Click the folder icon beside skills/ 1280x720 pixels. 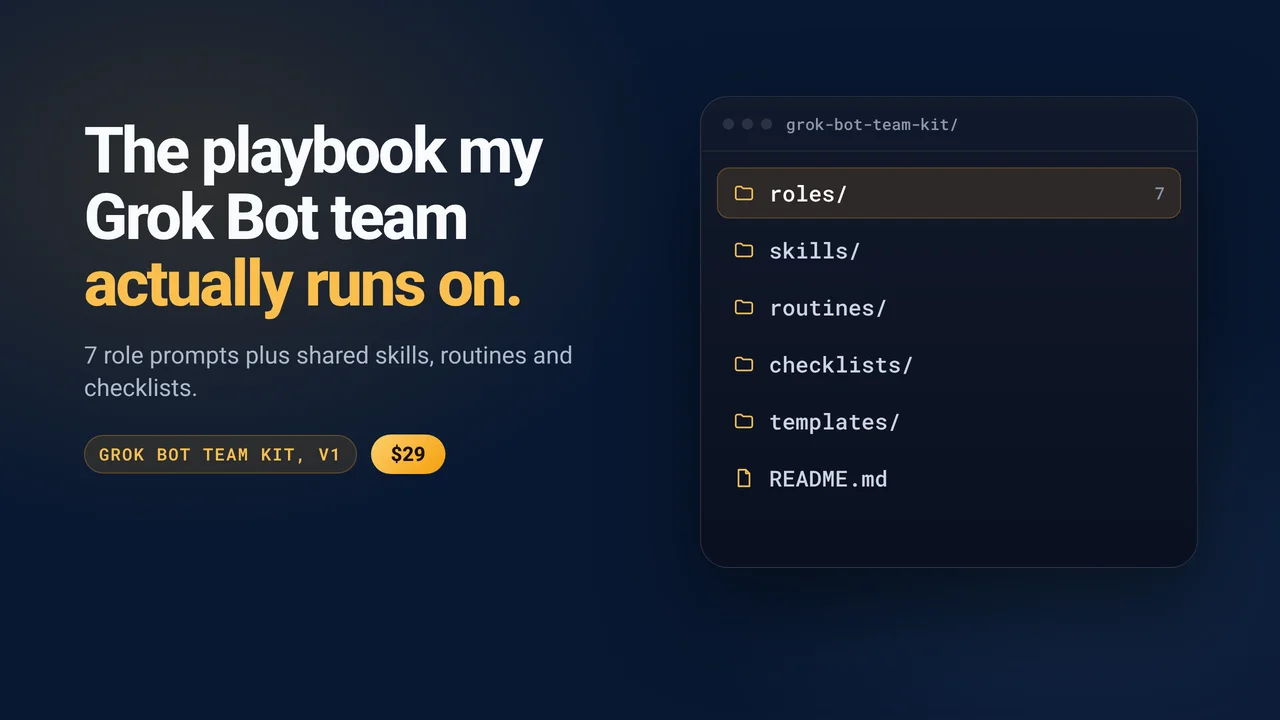743,250
